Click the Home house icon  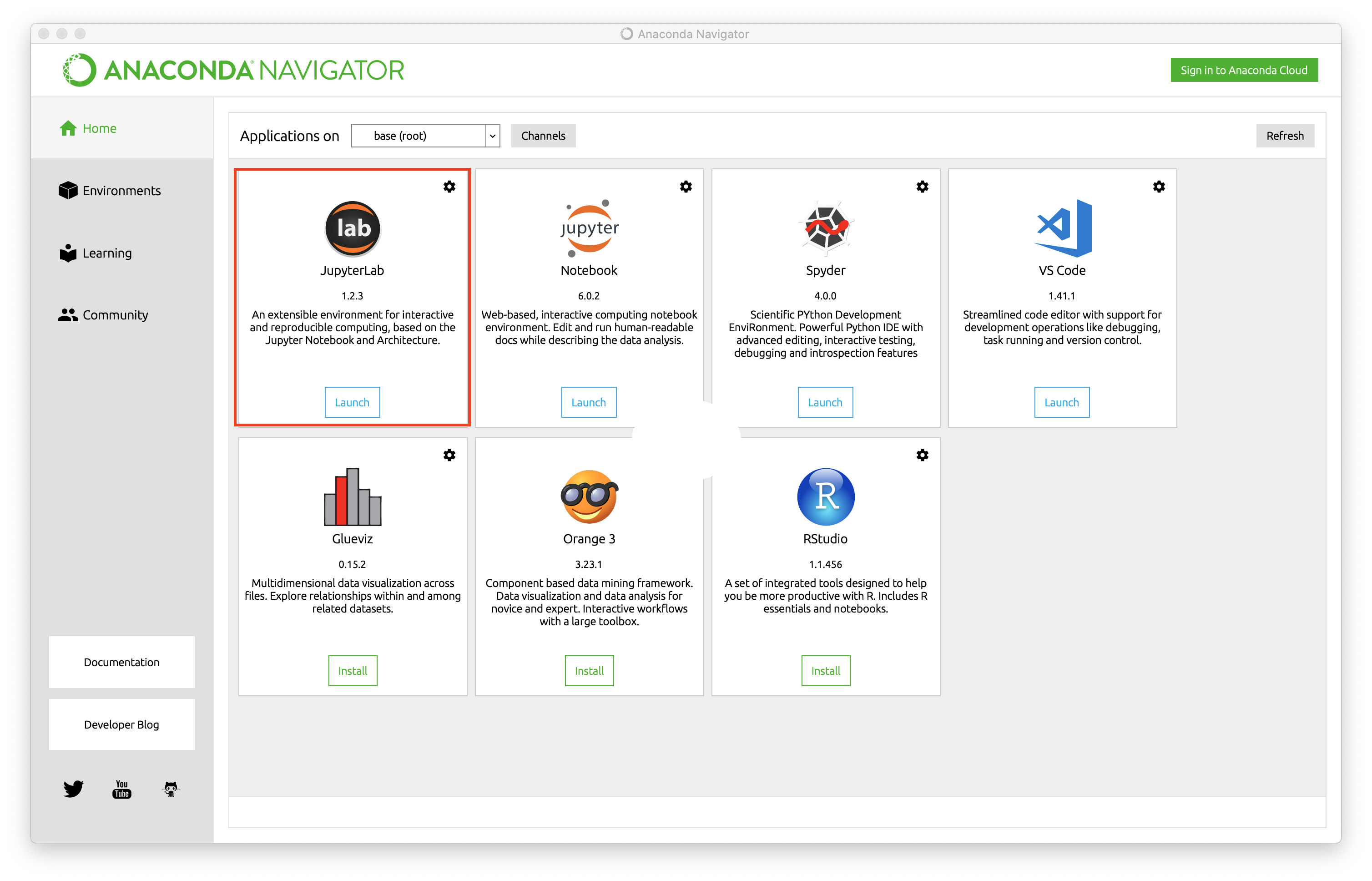click(x=68, y=128)
